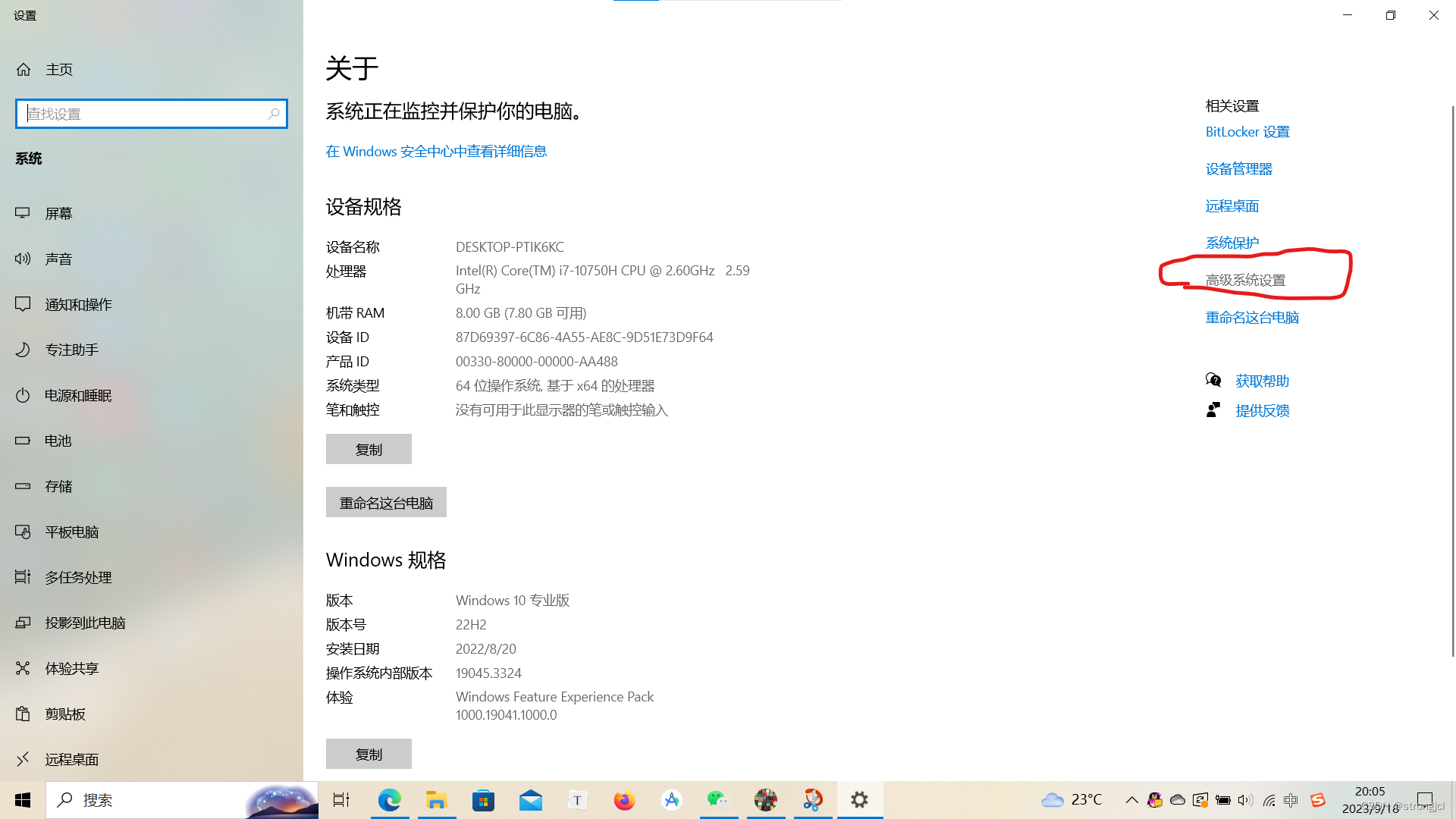Open Power and Sleep (电源和睡眠) icon

pos(23,395)
